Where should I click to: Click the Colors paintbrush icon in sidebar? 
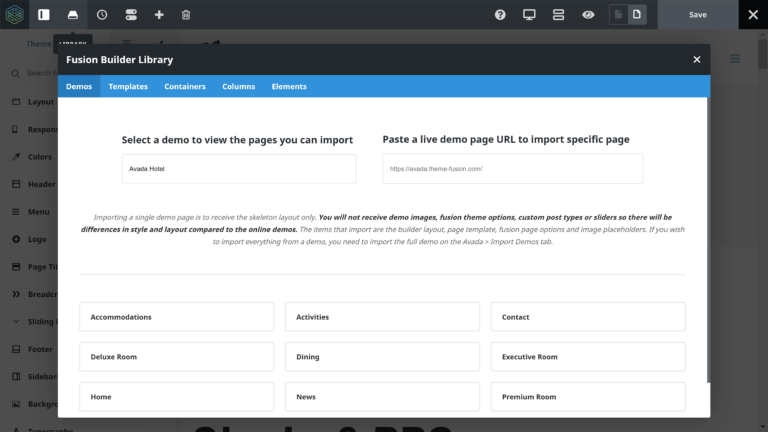point(16,157)
